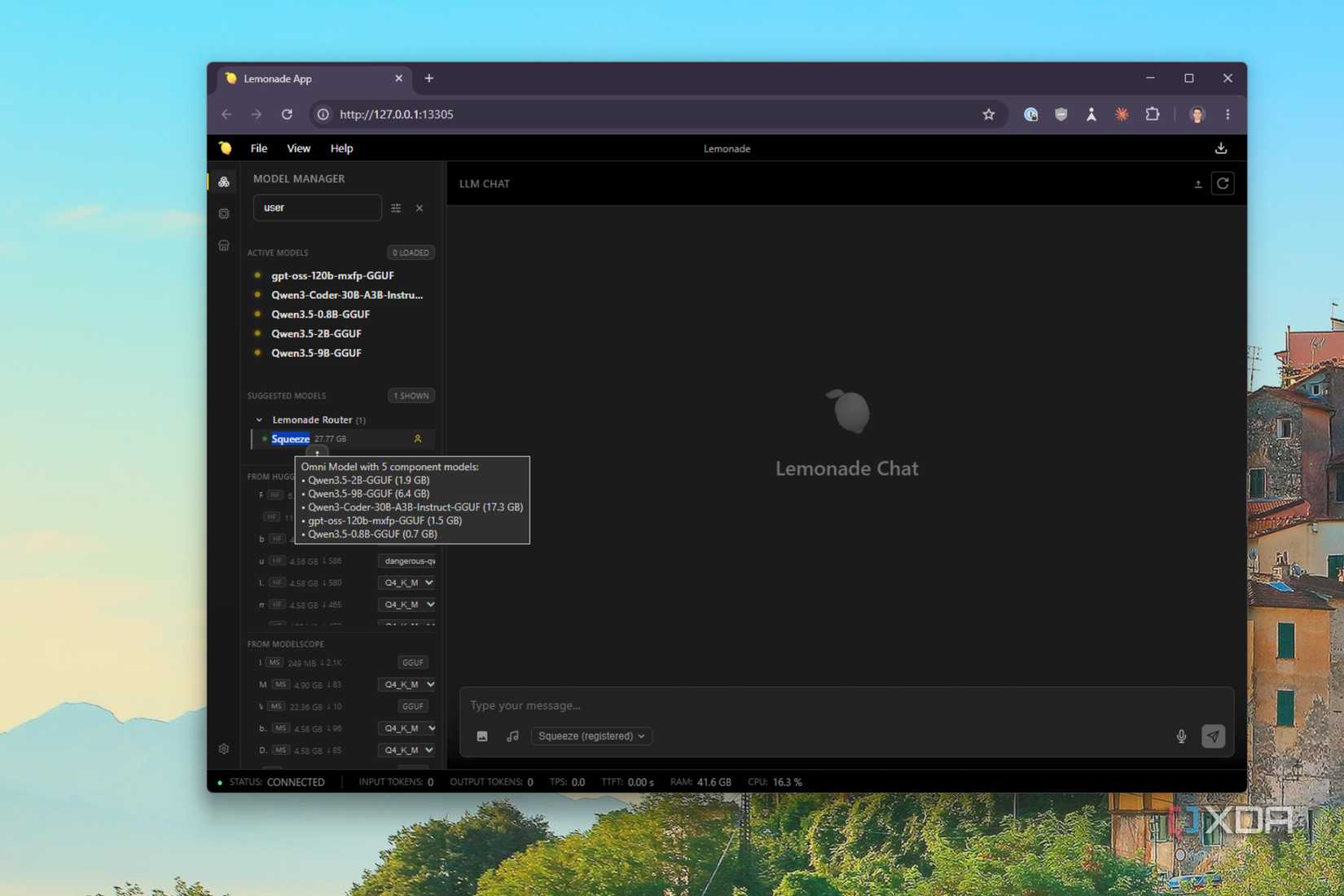Viewport: 1344px width, 896px height.
Task: Select Qwen3.5-9B-GGUF in the model list
Action: tap(316, 354)
